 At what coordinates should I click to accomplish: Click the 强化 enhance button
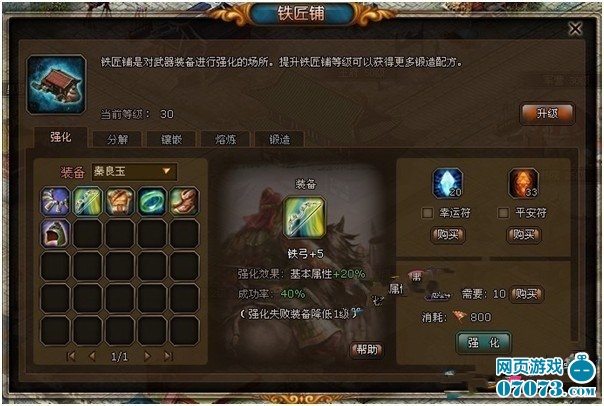click(484, 342)
